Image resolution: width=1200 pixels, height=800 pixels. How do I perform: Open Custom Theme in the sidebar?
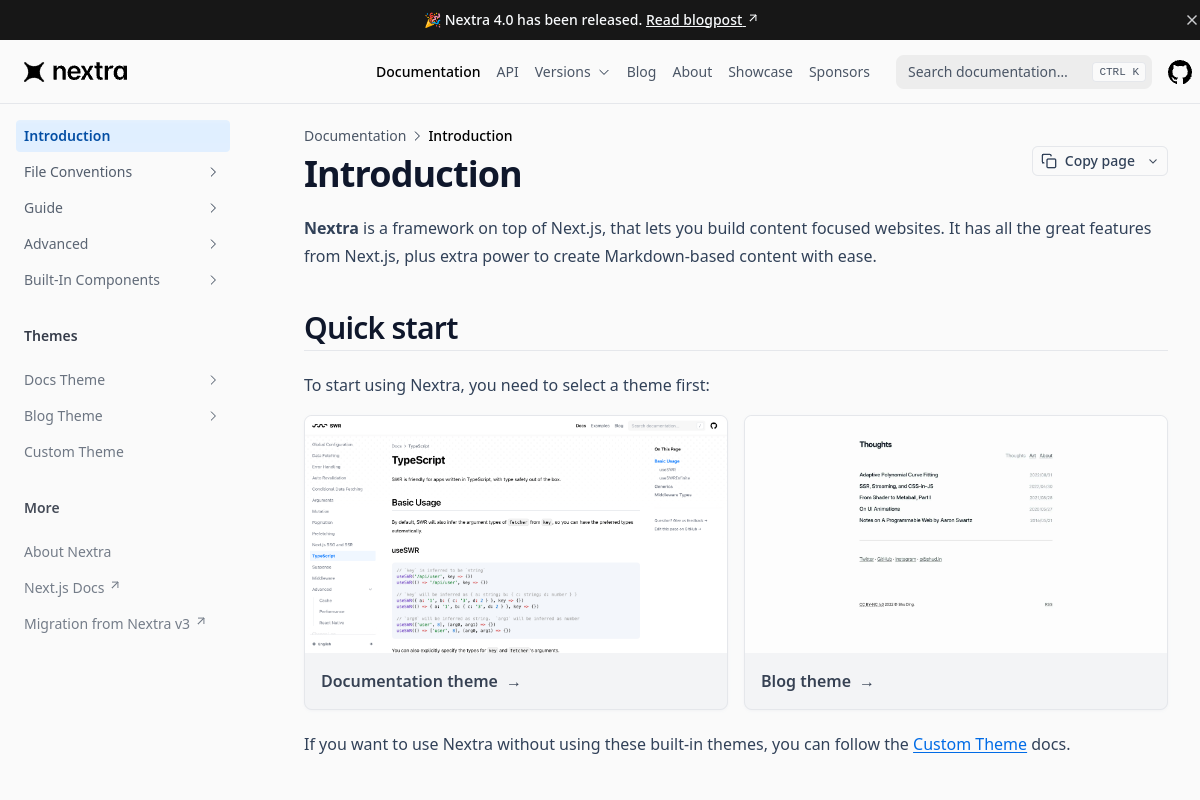[123, 452]
